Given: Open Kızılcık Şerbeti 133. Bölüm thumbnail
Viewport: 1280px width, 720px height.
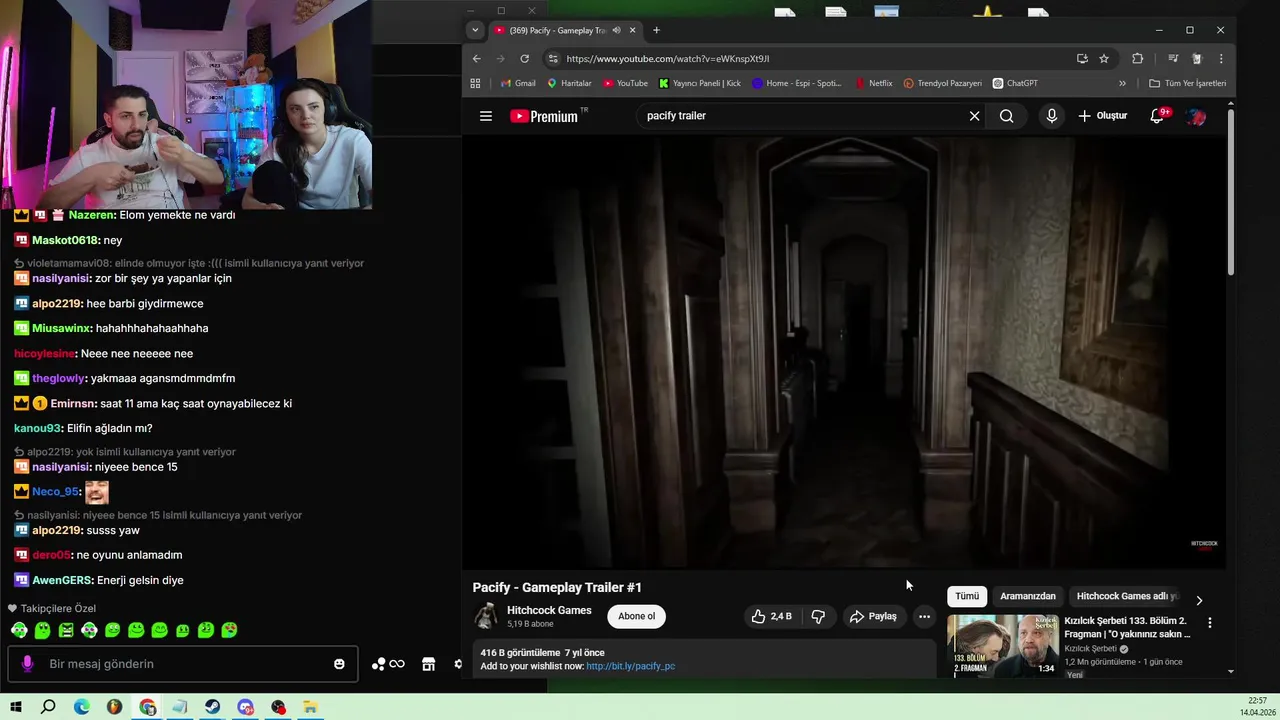Looking at the screenshot, I should (x=1003, y=646).
